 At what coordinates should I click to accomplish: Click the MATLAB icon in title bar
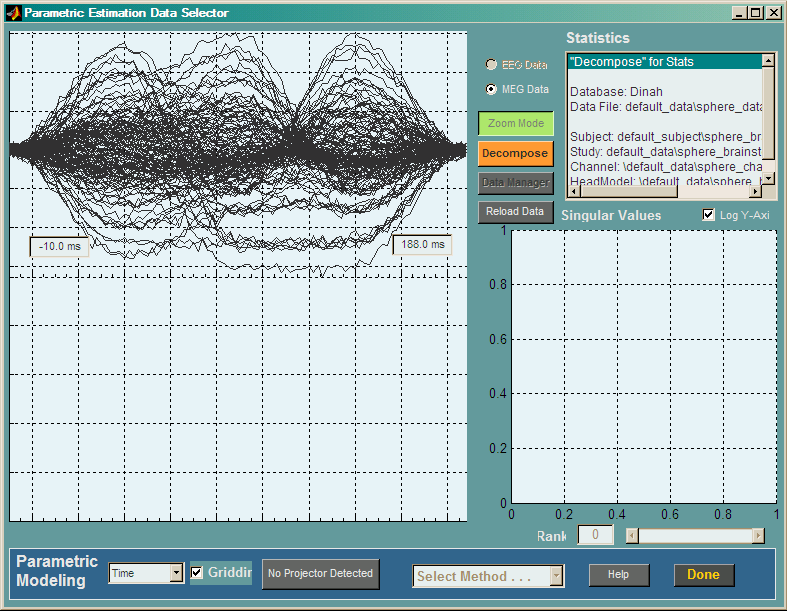12,13
